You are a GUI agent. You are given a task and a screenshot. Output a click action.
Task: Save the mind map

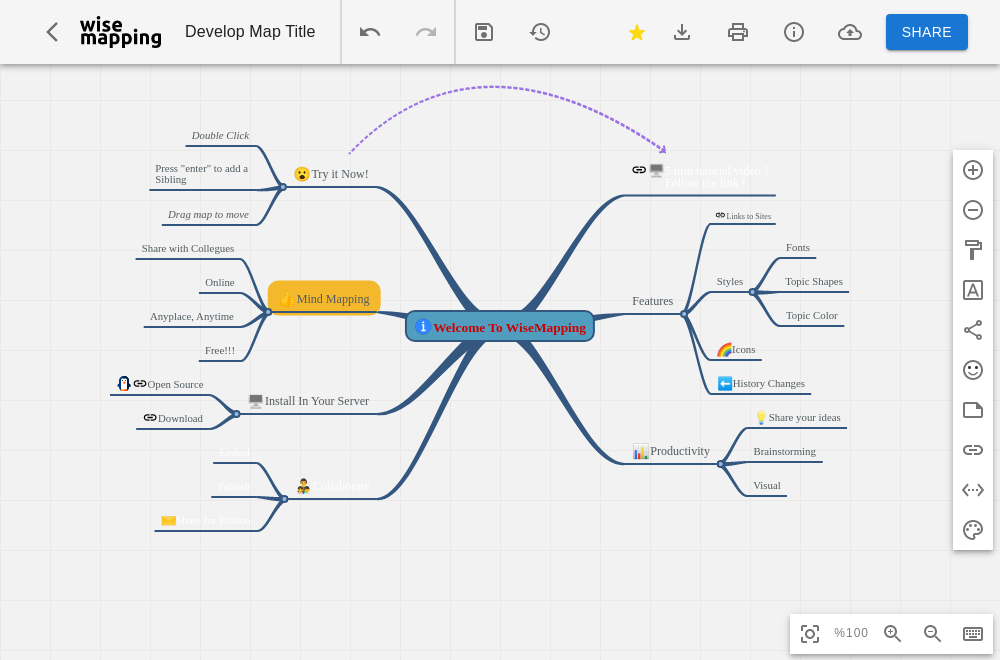coord(484,32)
